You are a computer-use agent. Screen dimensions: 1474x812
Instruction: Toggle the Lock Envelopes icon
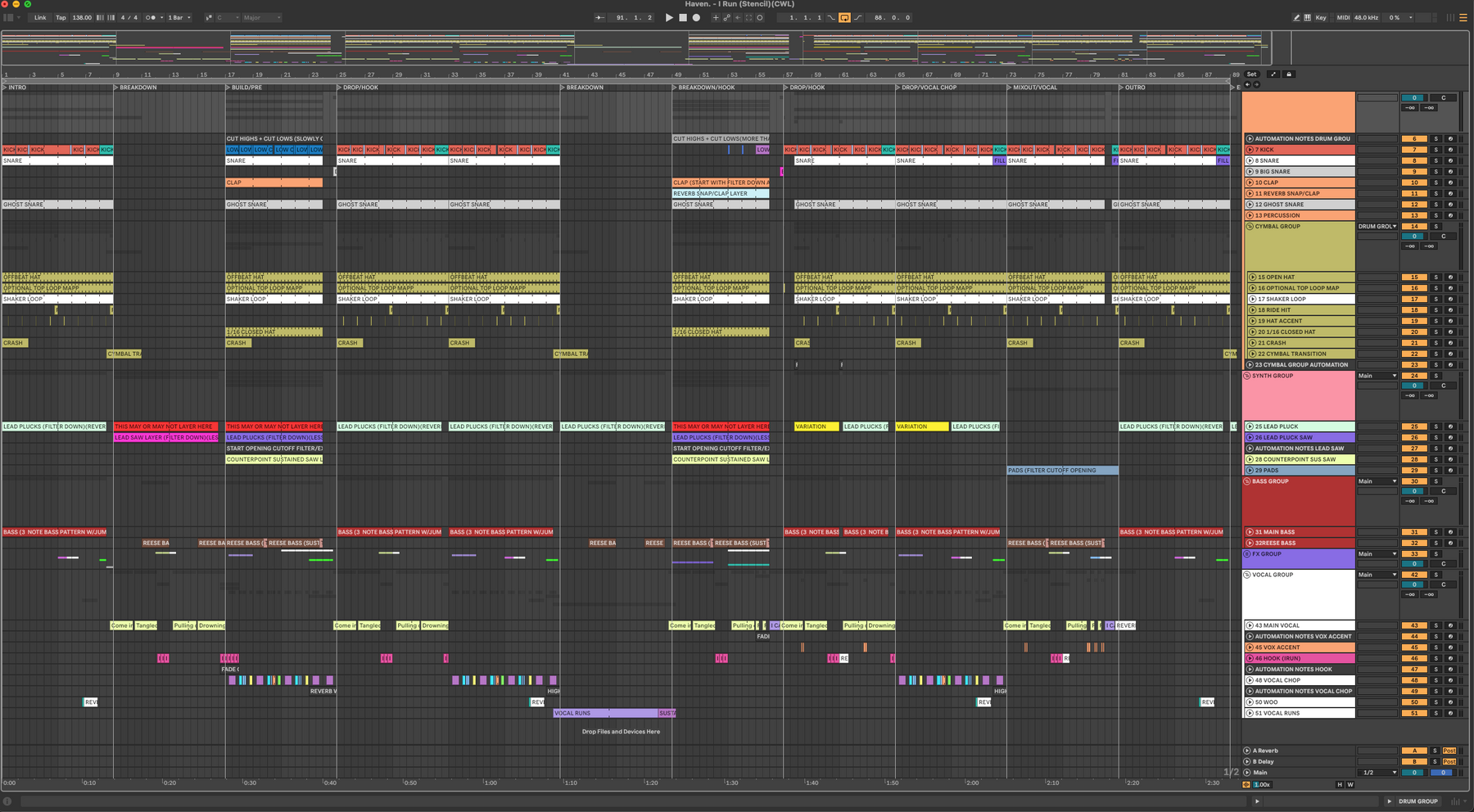tap(1288, 74)
